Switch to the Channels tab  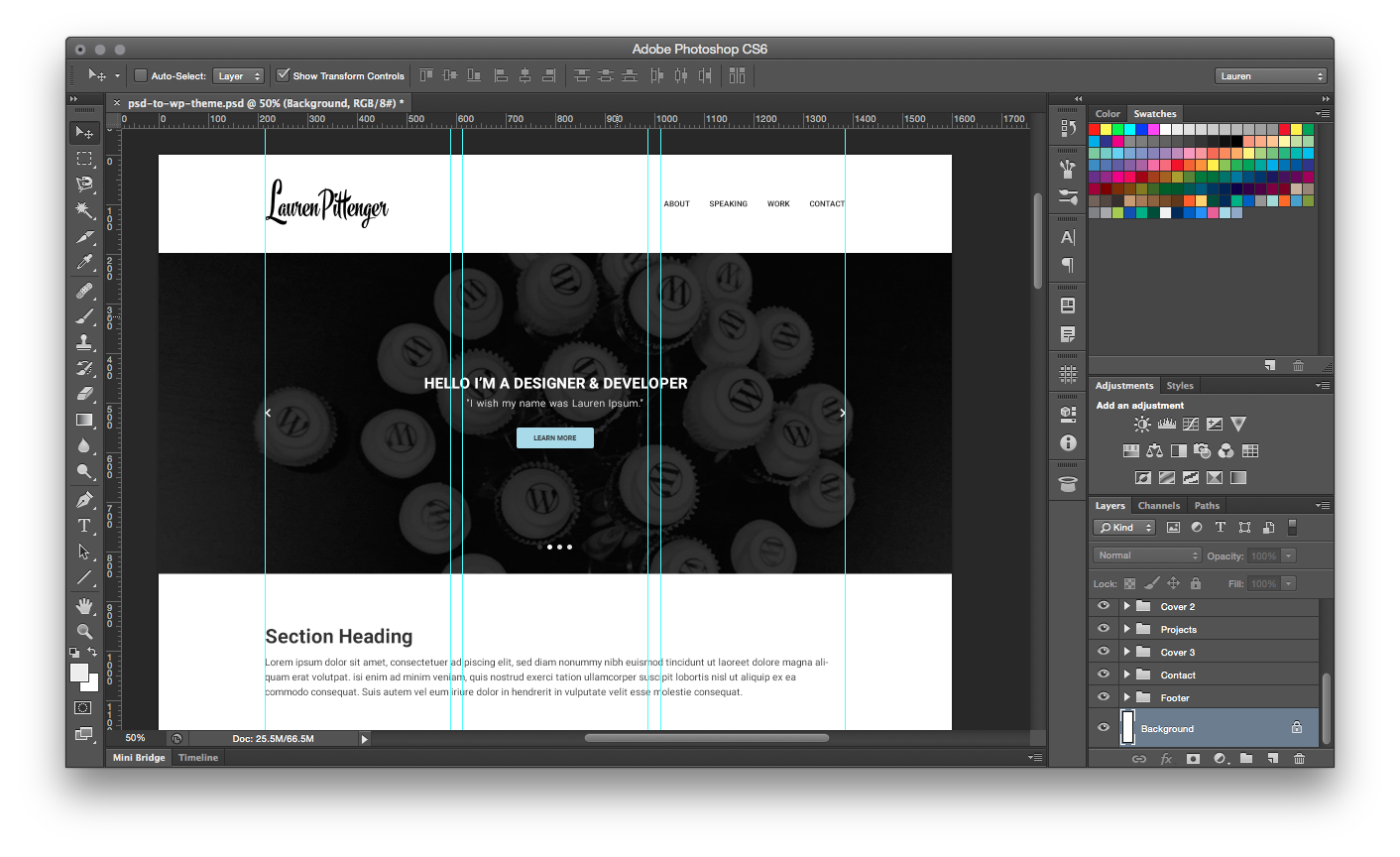(1159, 506)
